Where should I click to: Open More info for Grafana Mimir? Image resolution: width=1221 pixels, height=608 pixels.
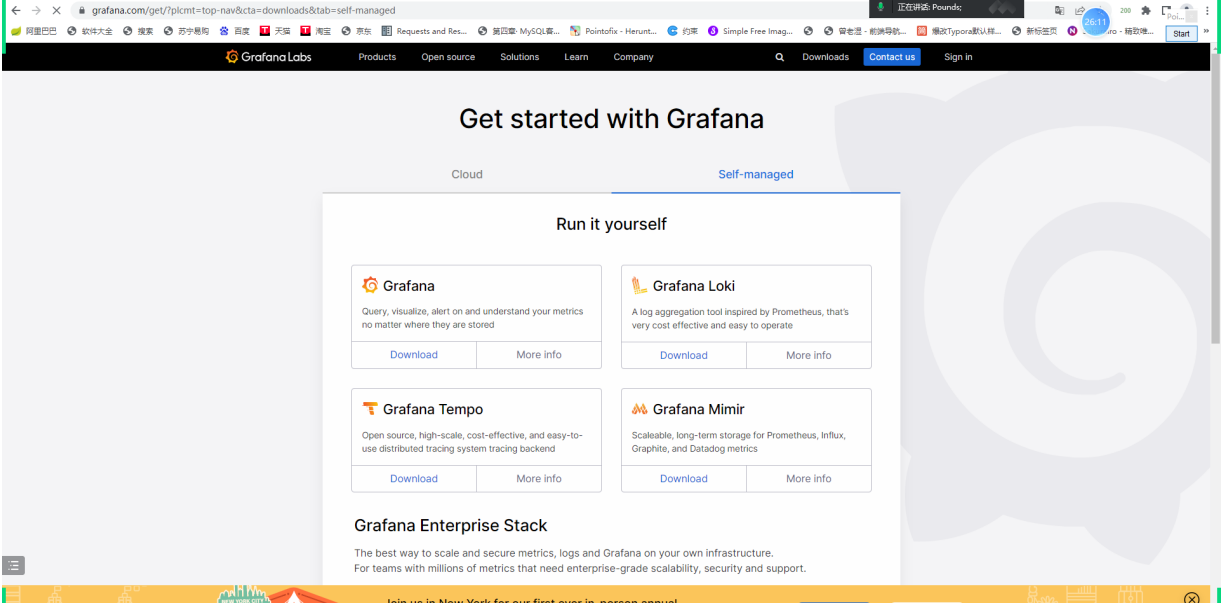pyautogui.click(x=809, y=479)
